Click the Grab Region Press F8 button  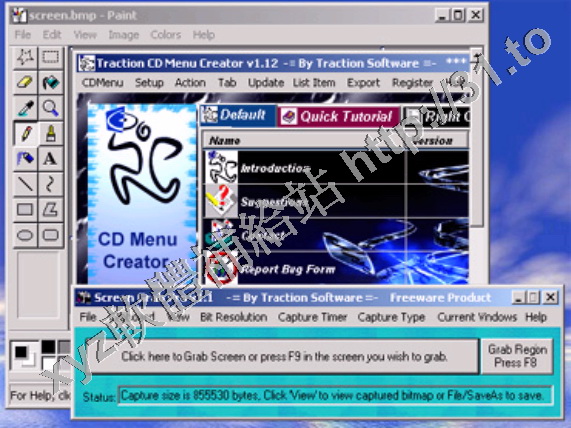[517, 356]
